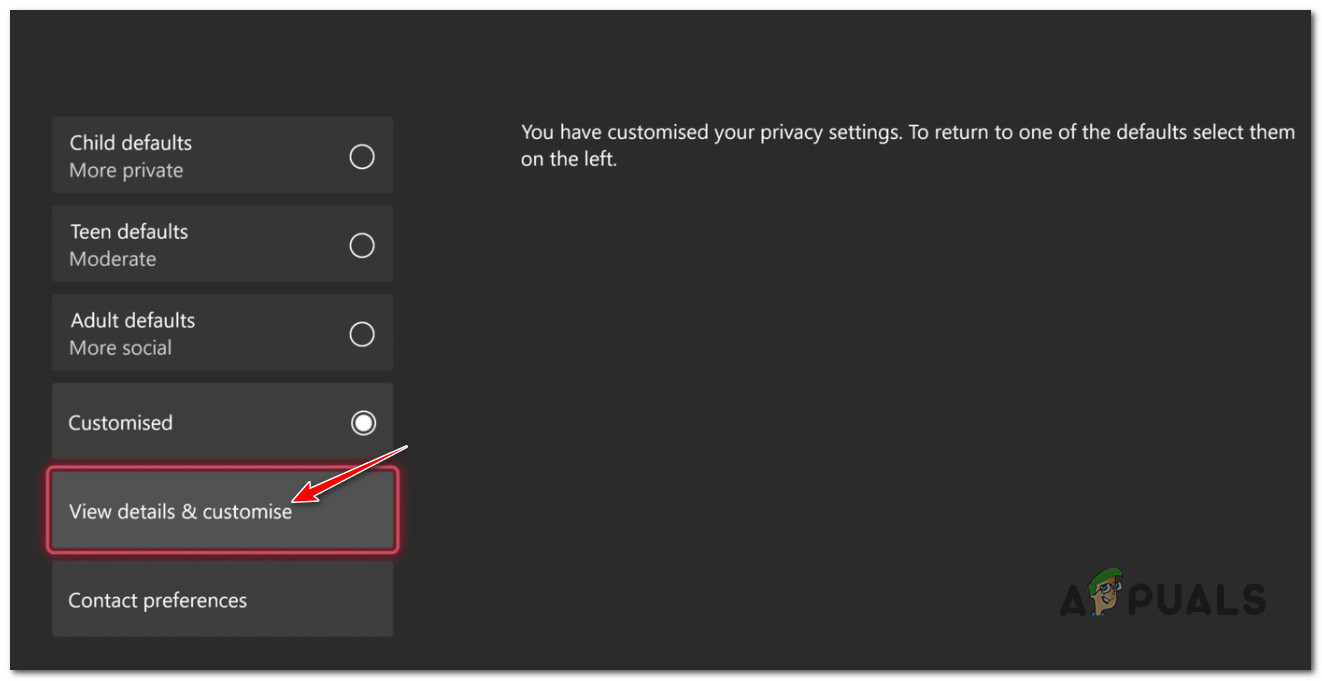The width and height of the screenshot is (1322, 681).
Task: Click the "Customised" label text
Action: [120, 423]
